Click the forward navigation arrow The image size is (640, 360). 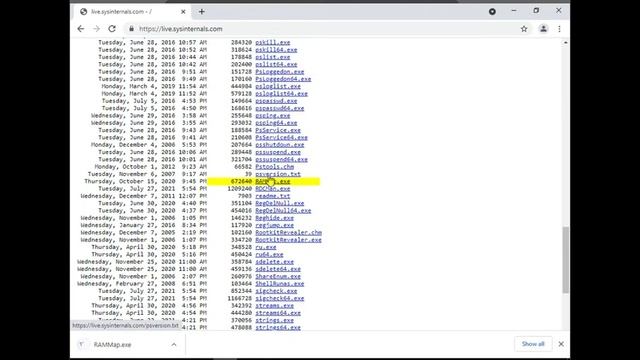(96, 29)
